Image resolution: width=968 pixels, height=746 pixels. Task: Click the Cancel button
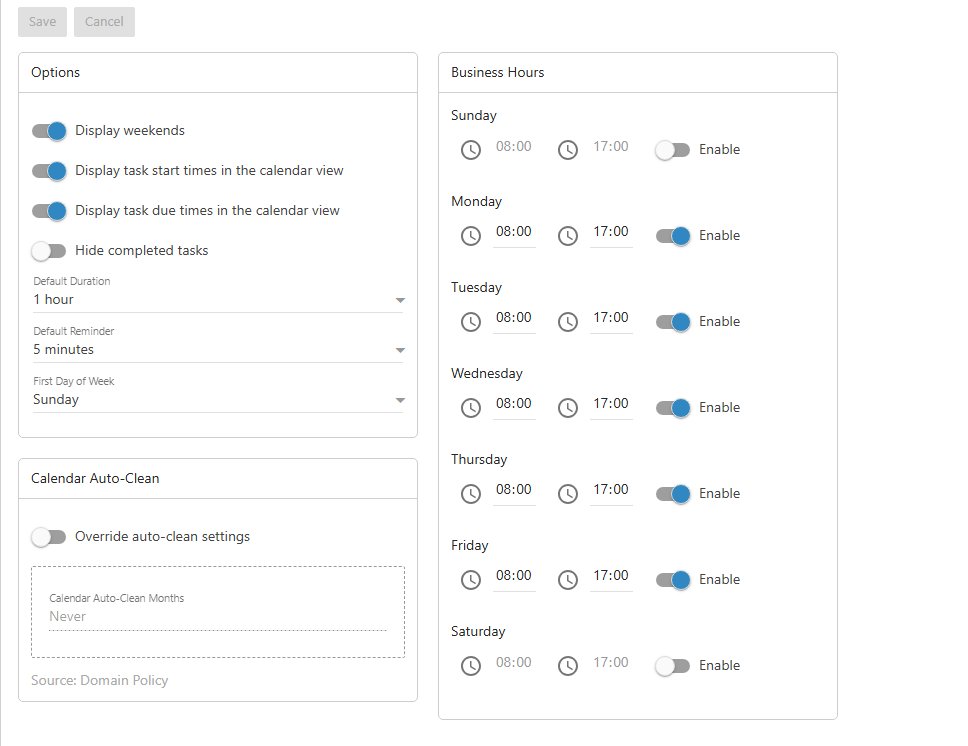pyautogui.click(x=104, y=22)
